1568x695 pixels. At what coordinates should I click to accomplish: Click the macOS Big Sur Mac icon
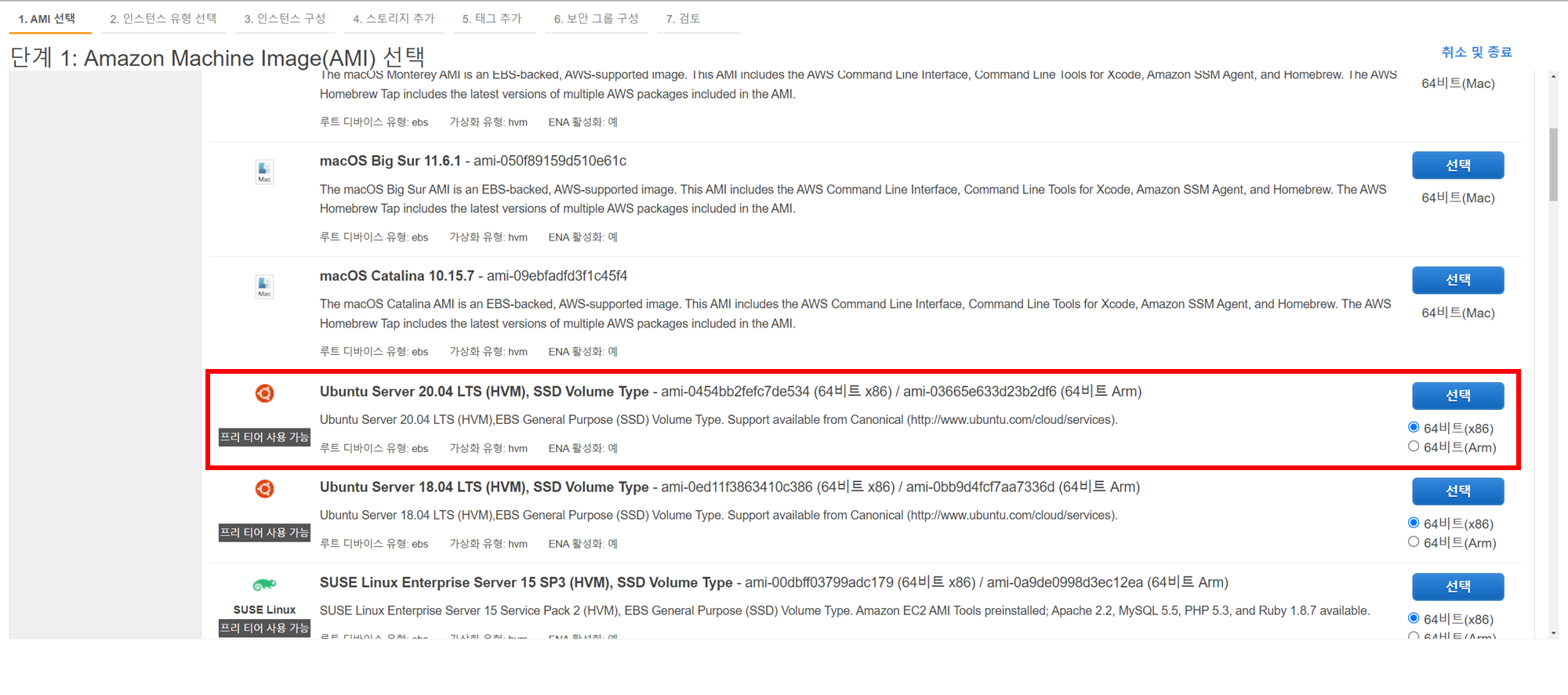[x=264, y=171]
